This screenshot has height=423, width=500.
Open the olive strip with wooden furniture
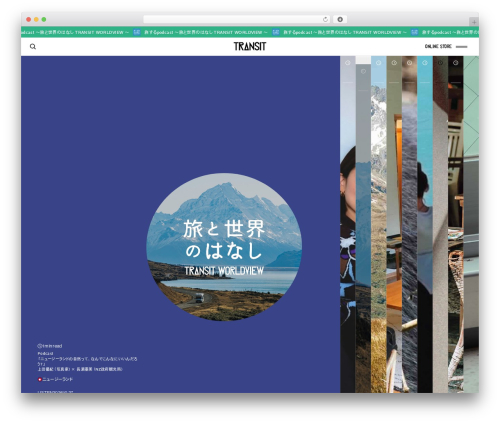[x=394, y=224]
